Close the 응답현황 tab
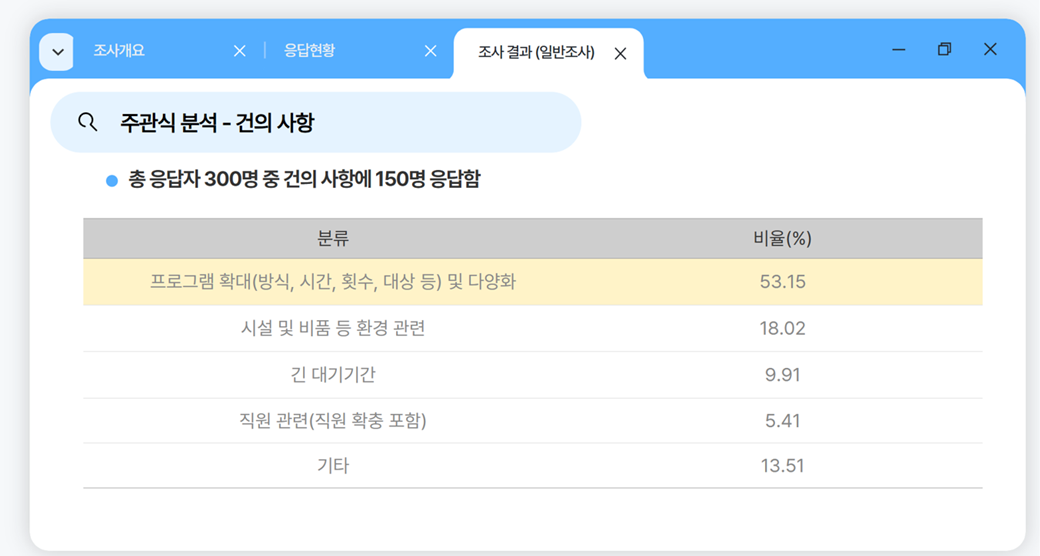Viewport: 1040px width, 556px height. (431, 51)
